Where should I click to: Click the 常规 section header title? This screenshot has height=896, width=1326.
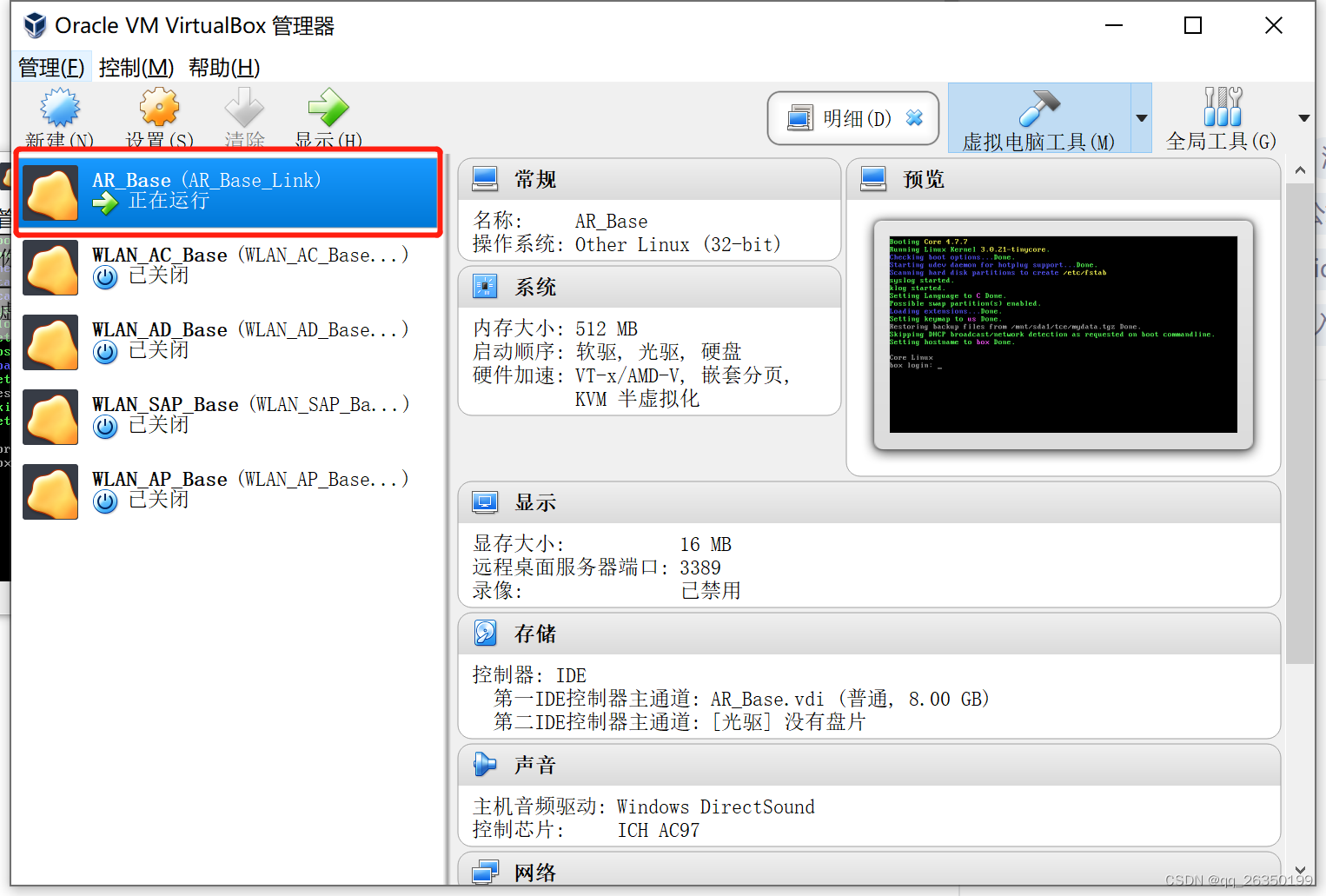pos(535,179)
